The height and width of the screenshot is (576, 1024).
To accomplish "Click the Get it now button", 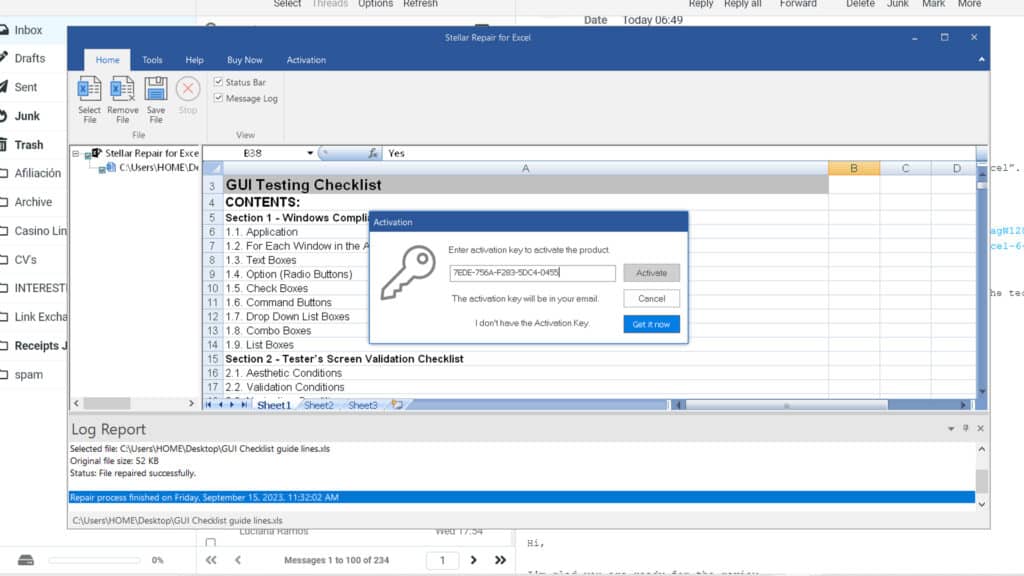I will click(x=651, y=324).
